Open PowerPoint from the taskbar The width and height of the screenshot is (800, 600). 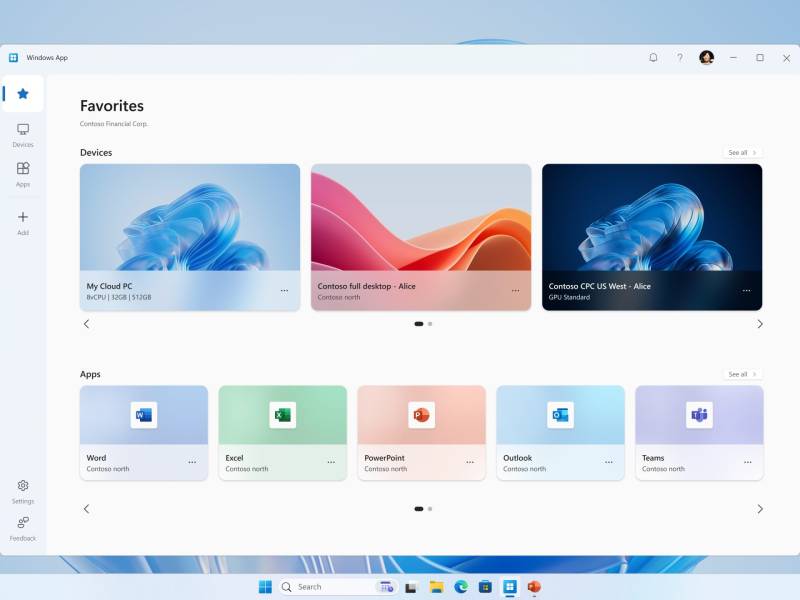534,587
